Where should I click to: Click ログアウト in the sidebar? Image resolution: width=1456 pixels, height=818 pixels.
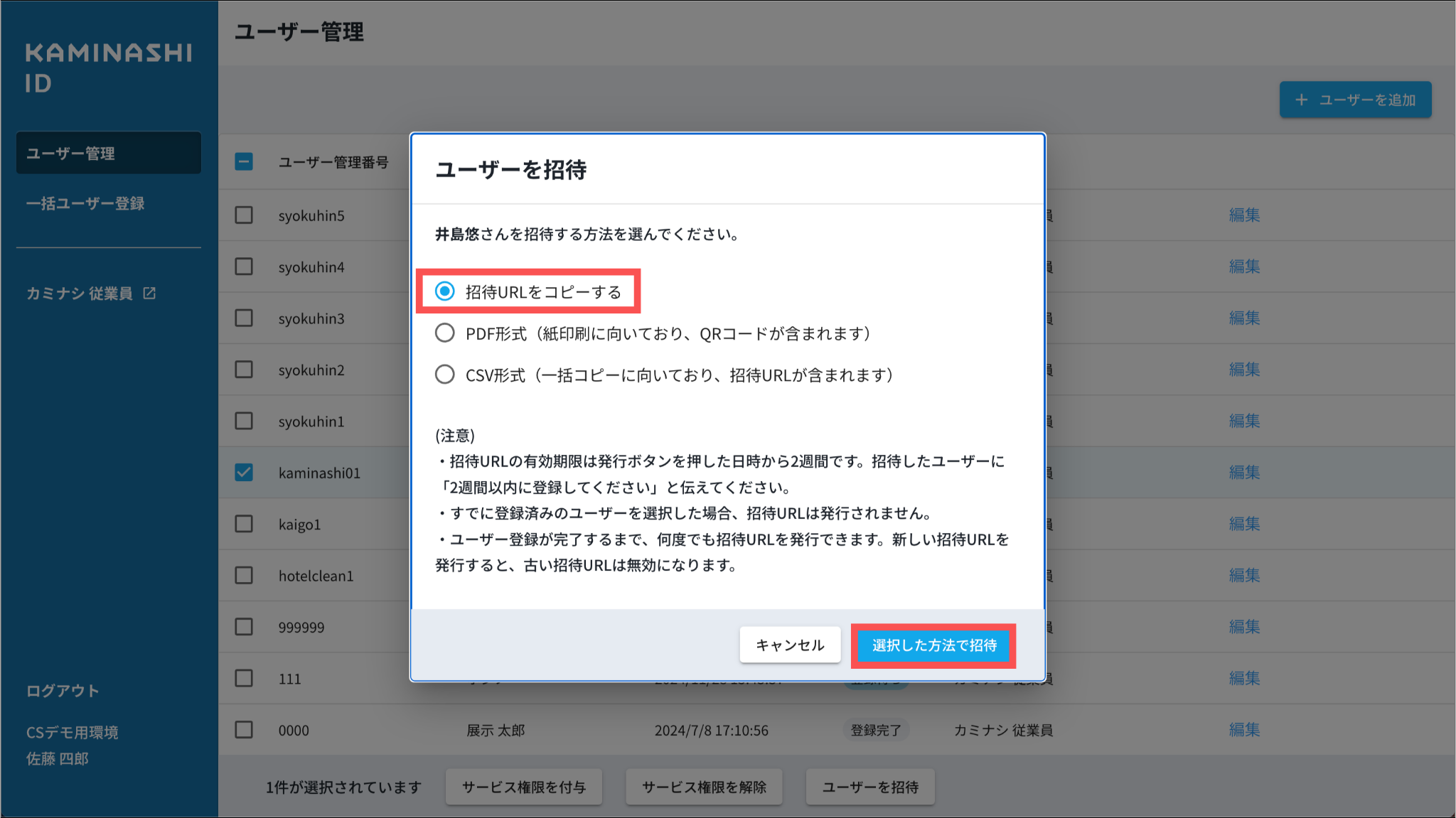pyautogui.click(x=63, y=691)
